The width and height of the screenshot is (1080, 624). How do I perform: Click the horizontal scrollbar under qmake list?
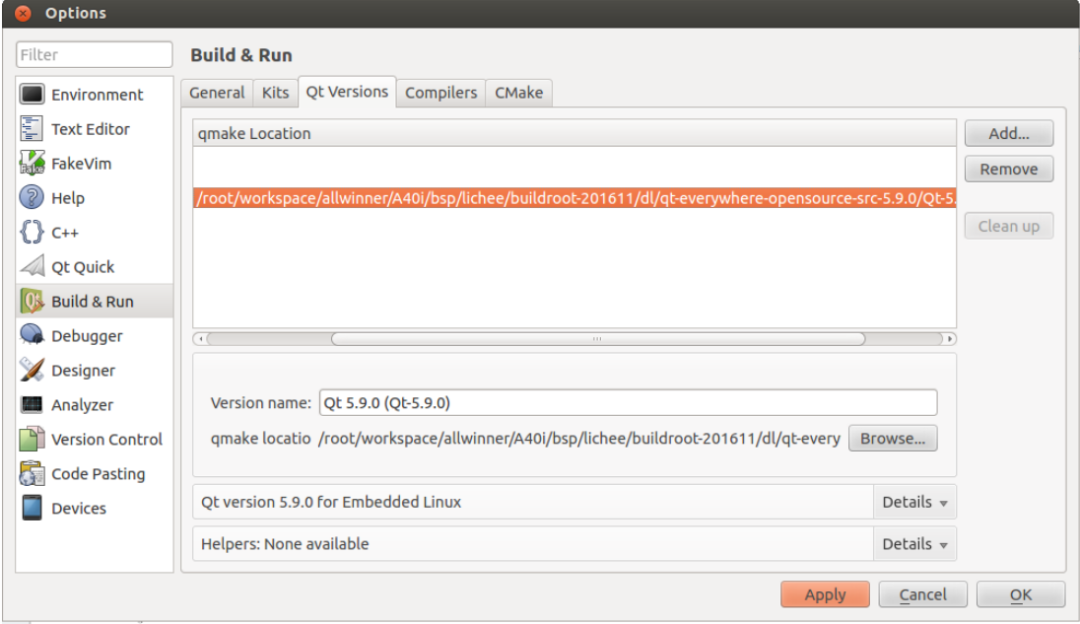point(597,339)
